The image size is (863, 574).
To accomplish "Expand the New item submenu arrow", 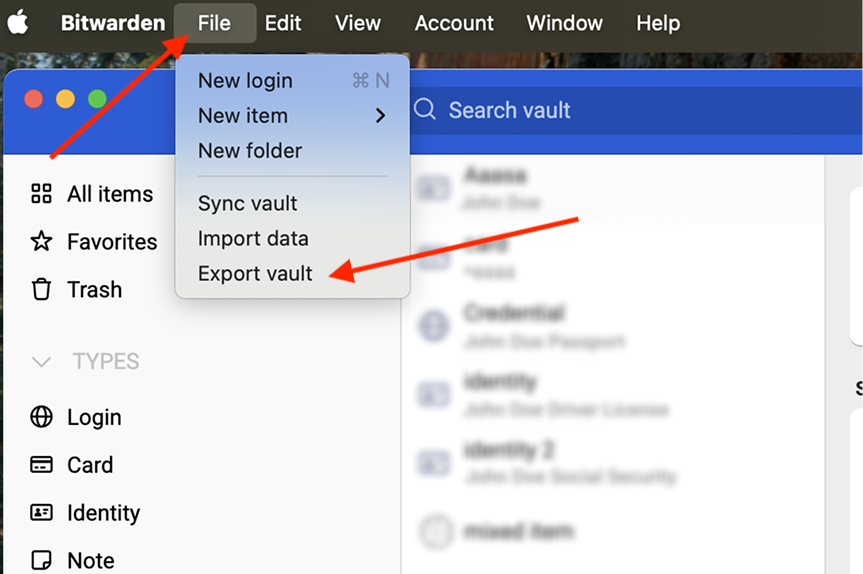I will tap(380, 116).
